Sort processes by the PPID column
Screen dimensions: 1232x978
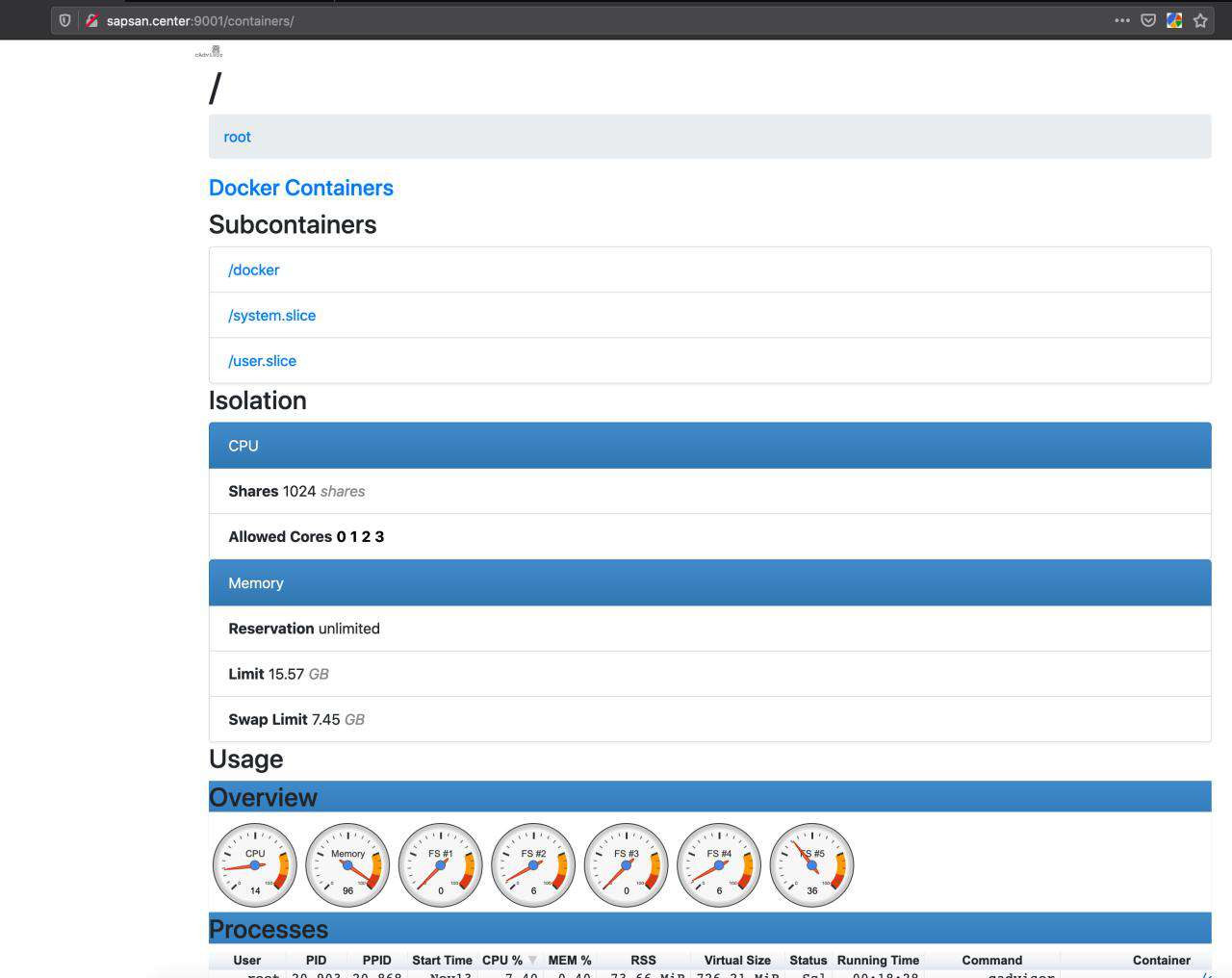[377, 960]
